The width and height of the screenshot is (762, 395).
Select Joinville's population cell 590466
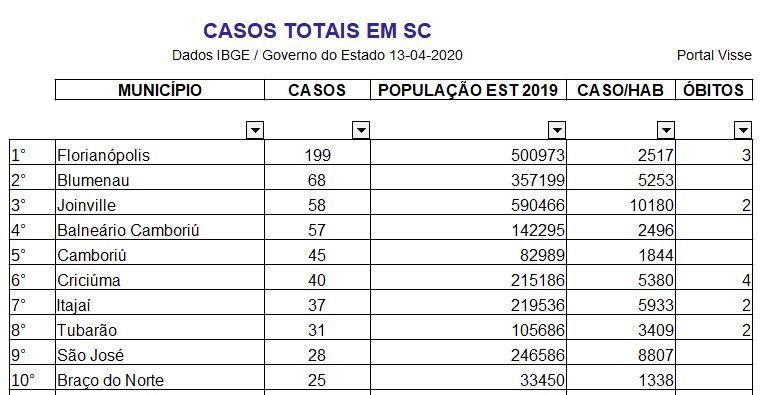tap(468, 203)
